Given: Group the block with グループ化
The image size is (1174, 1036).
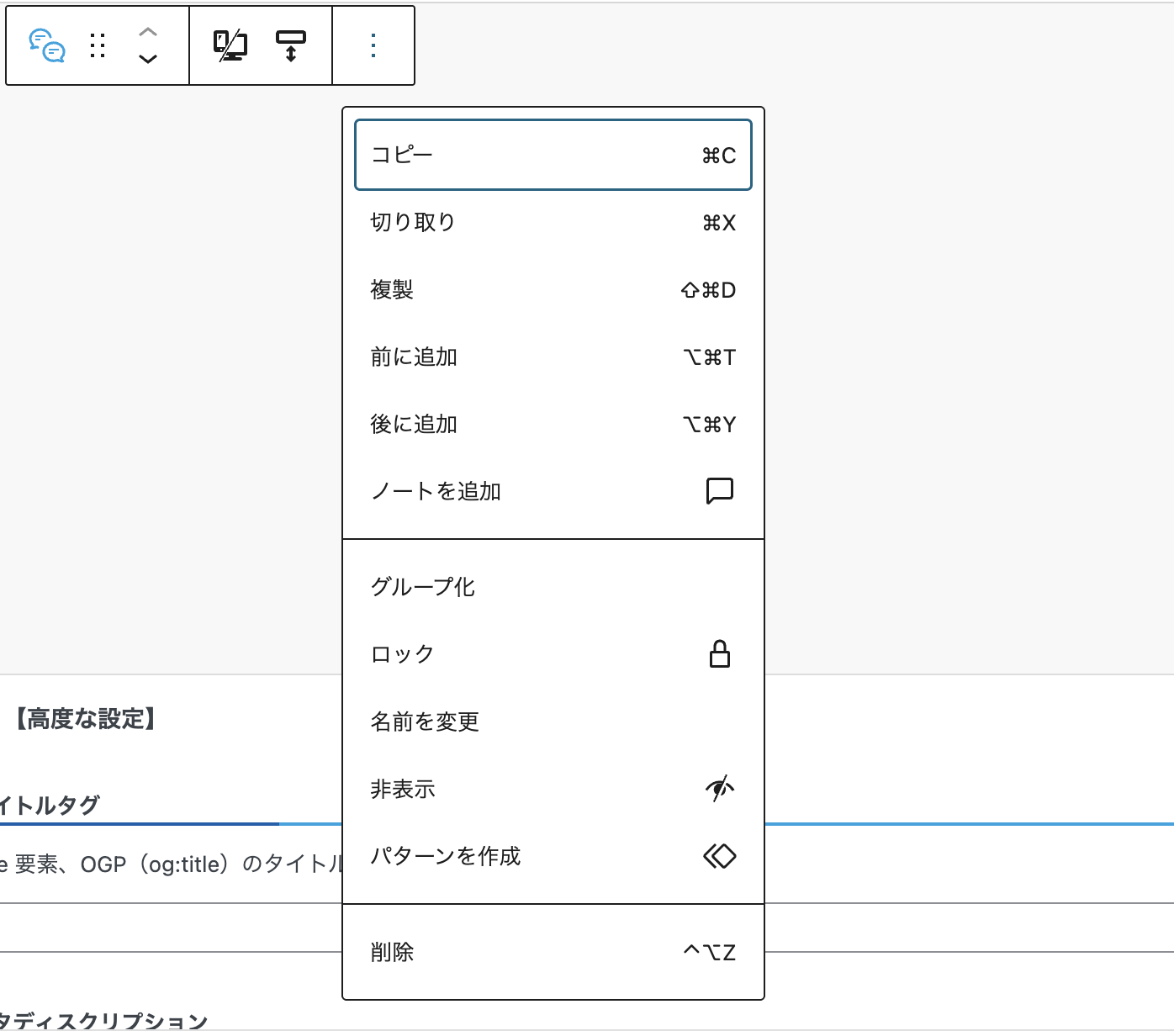Looking at the screenshot, I should [x=553, y=587].
